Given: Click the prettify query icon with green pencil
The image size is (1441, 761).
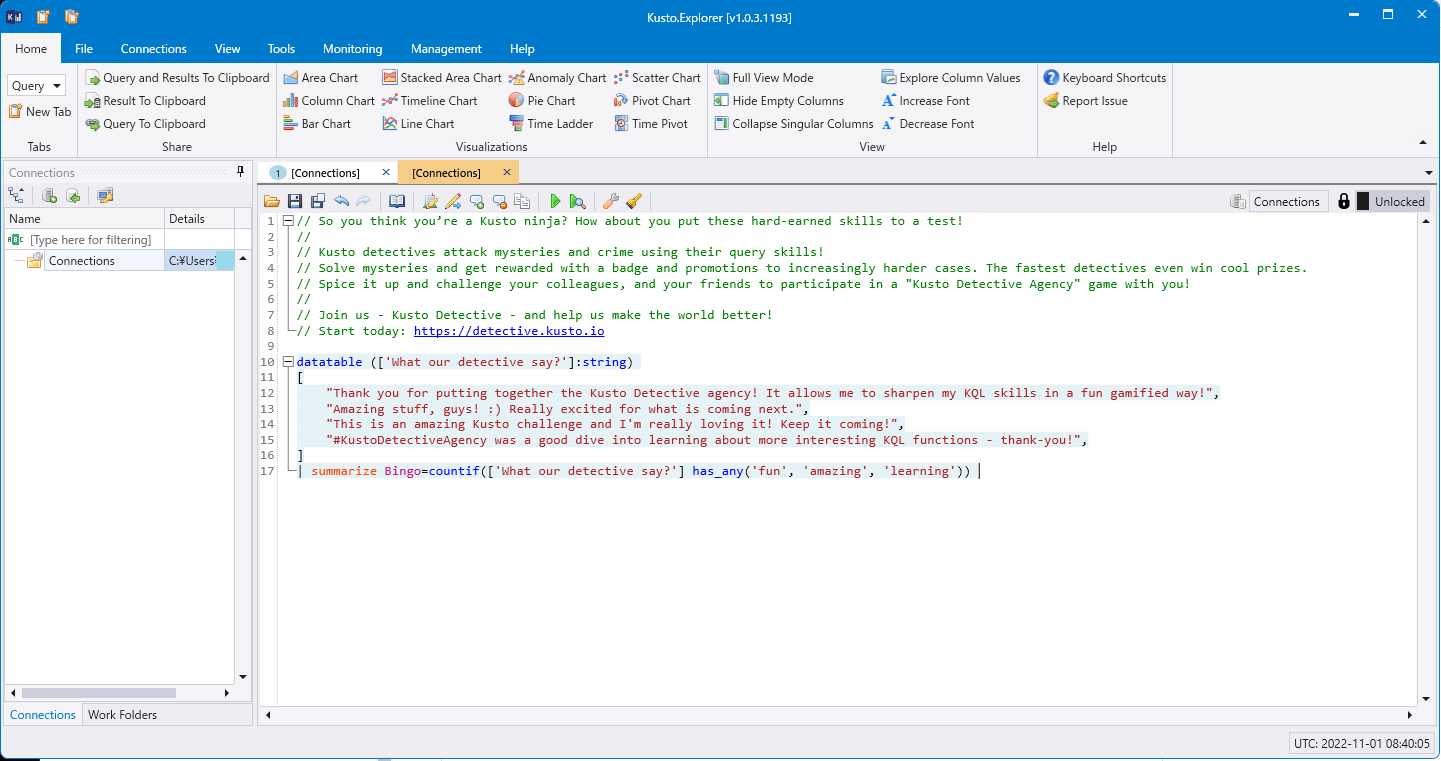Looking at the screenshot, I should coord(431,201).
